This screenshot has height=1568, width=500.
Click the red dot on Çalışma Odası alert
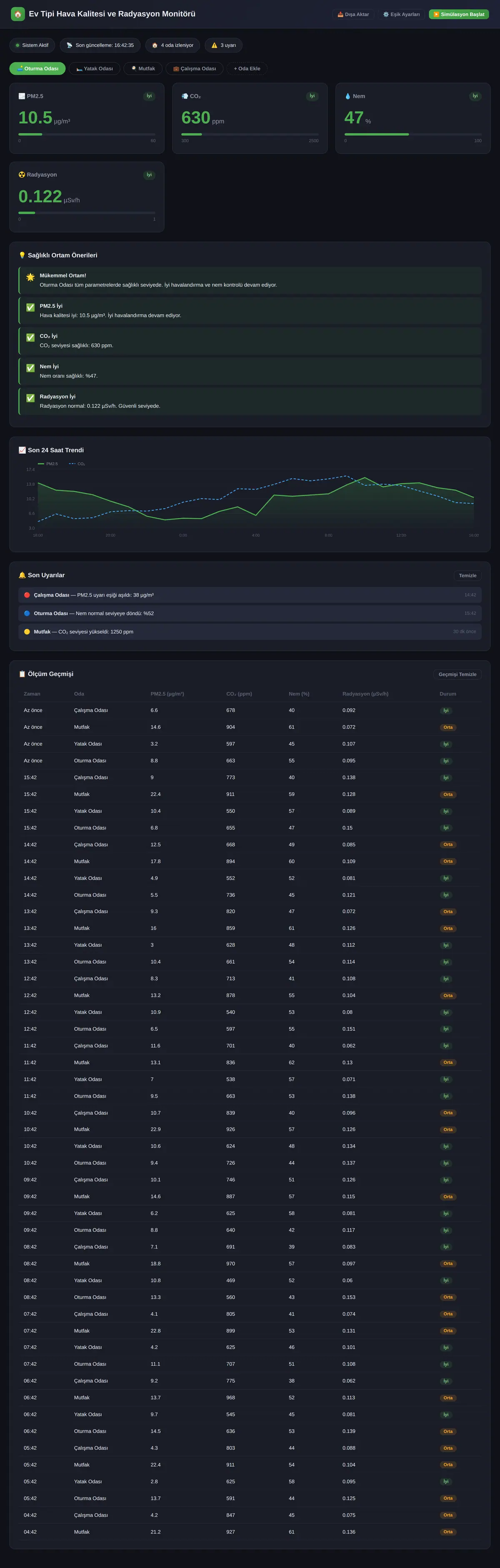[x=27, y=595]
